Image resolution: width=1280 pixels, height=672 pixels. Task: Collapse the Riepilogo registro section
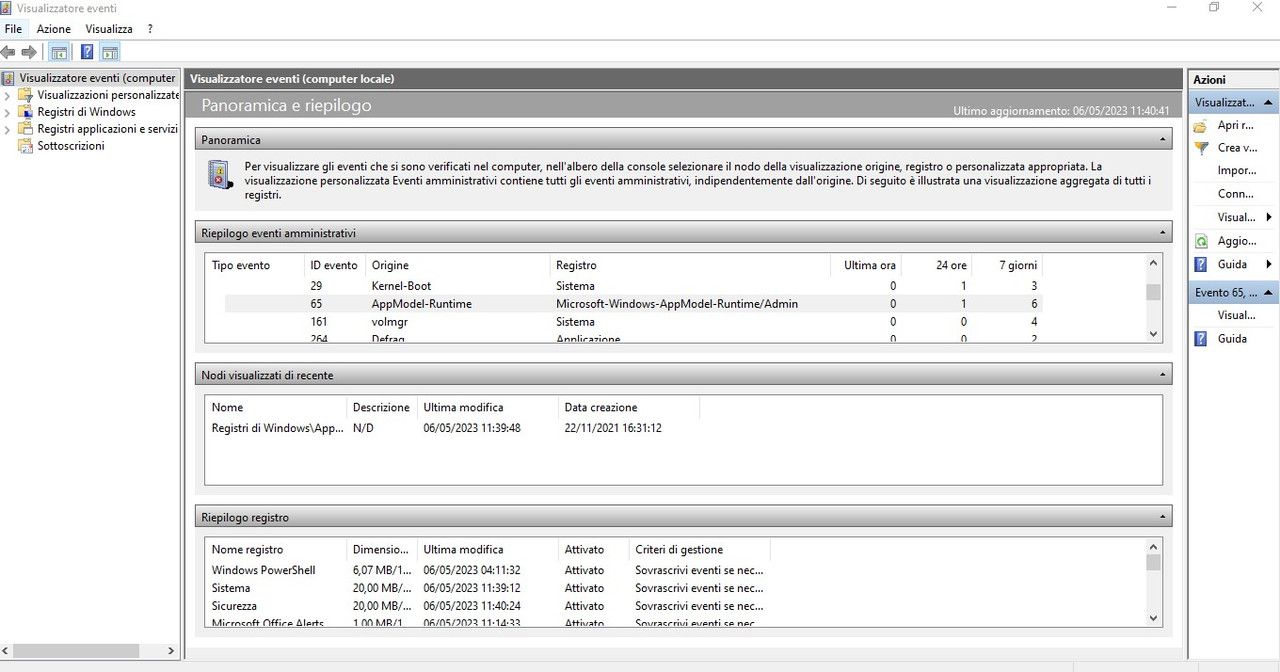point(1163,518)
